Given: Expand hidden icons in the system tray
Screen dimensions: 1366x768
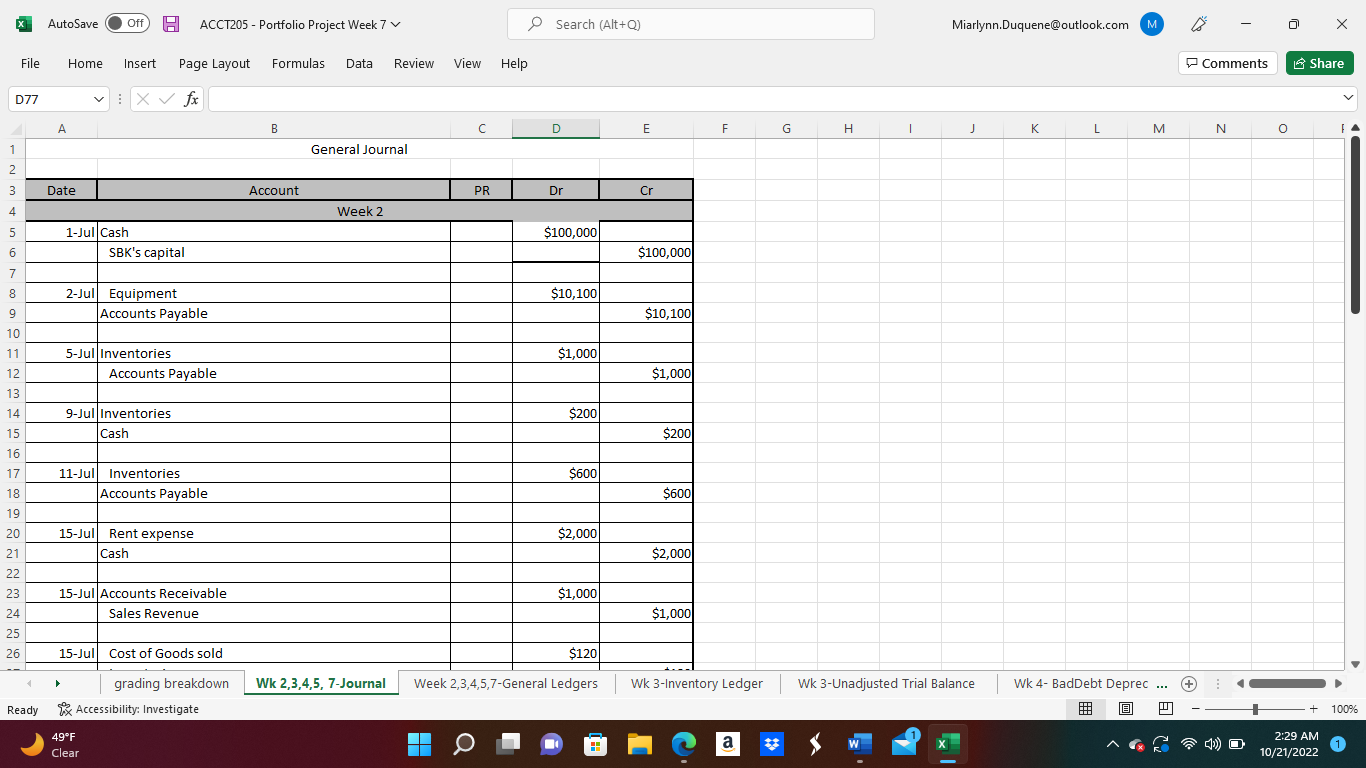Looking at the screenshot, I should point(1111,745).
